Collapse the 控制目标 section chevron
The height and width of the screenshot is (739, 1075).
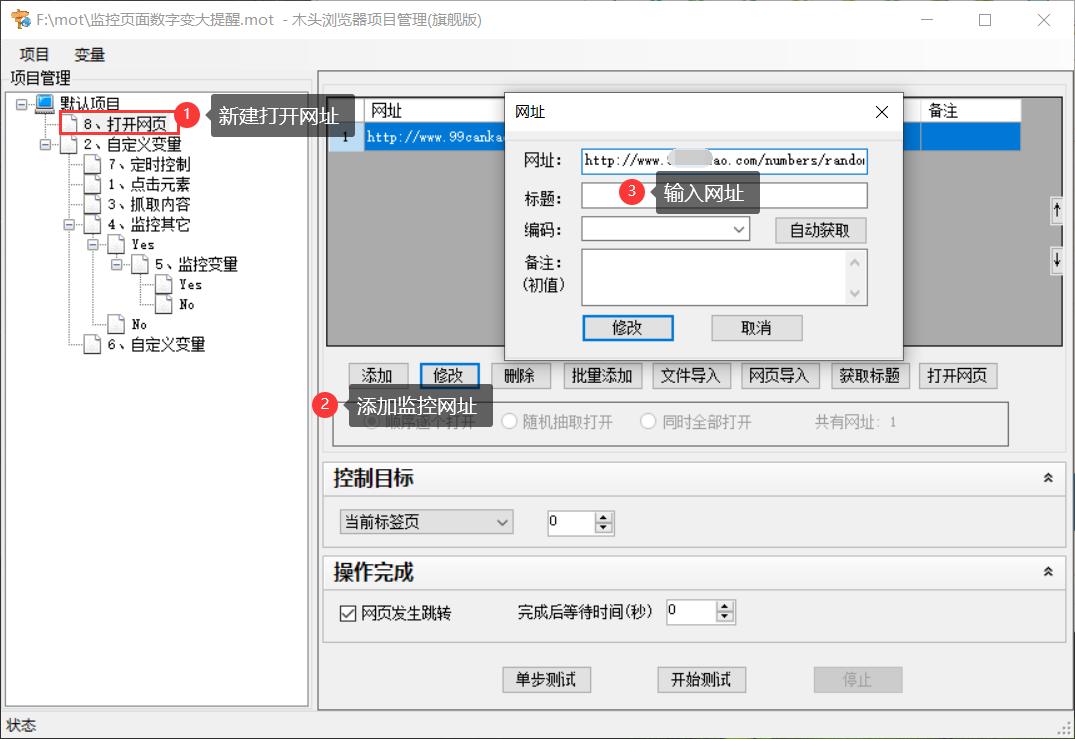tap(1047, 478)
